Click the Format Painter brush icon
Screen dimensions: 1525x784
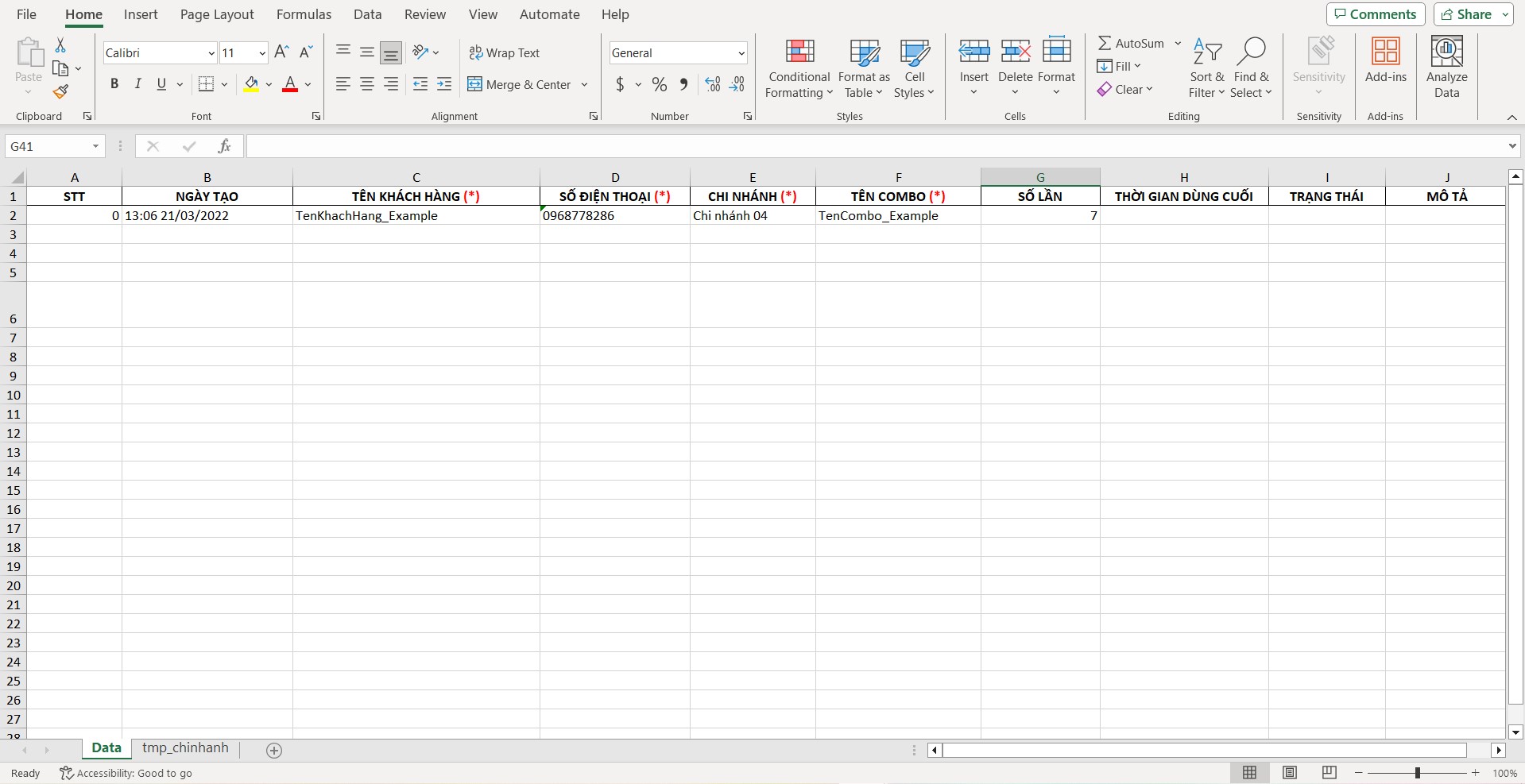click(60, 92)
